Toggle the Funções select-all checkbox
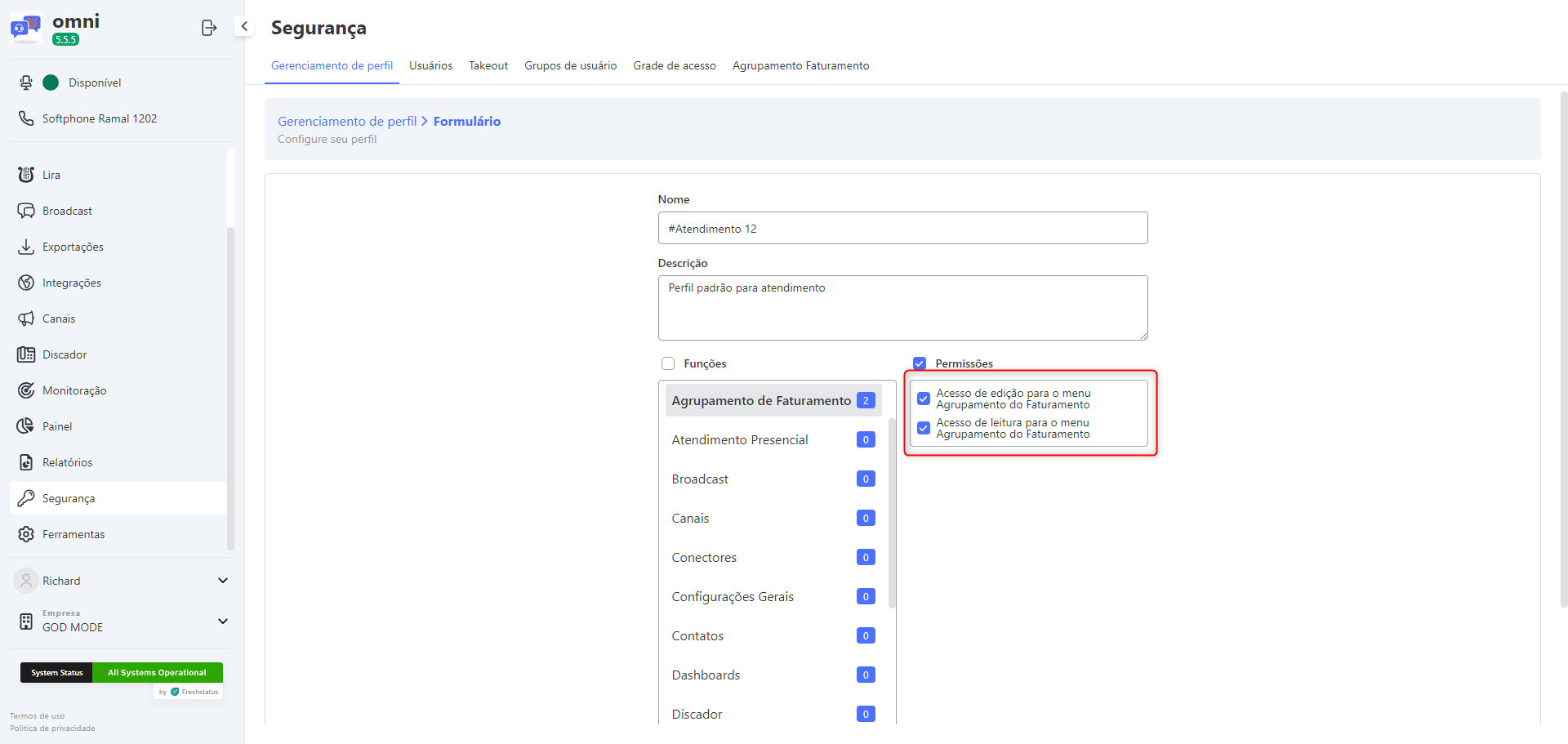Viewport: 1568px width, 744px height. point(668,363)
